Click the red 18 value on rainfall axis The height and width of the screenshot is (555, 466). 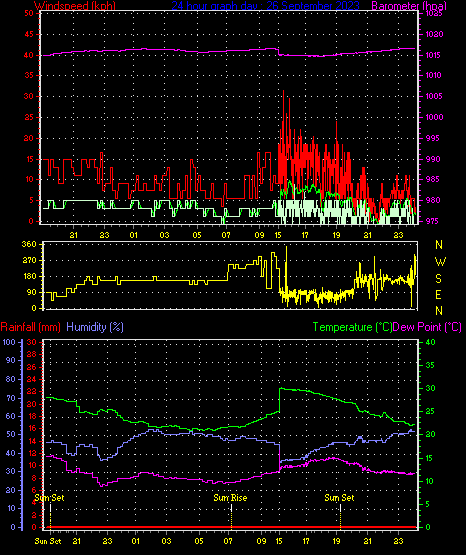[x=32, y=416]
